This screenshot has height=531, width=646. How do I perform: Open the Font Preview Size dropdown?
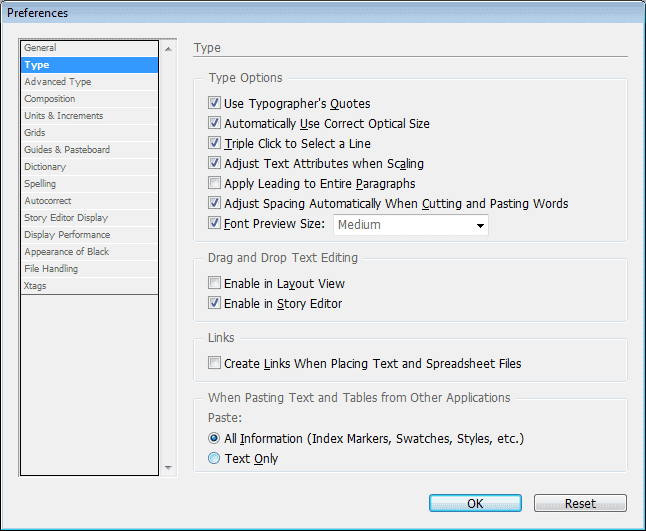pyautogui.click(x=411, y=225)
